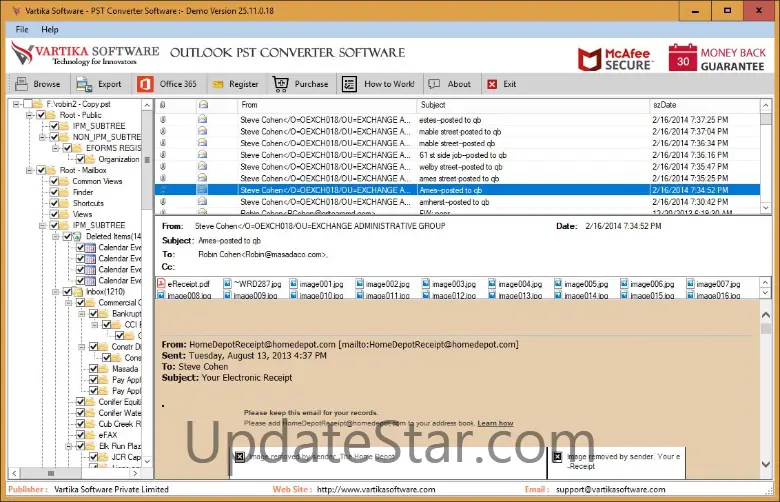Open the File menu
The width and height of the screenshot is (780, 502).
[22, 29]
